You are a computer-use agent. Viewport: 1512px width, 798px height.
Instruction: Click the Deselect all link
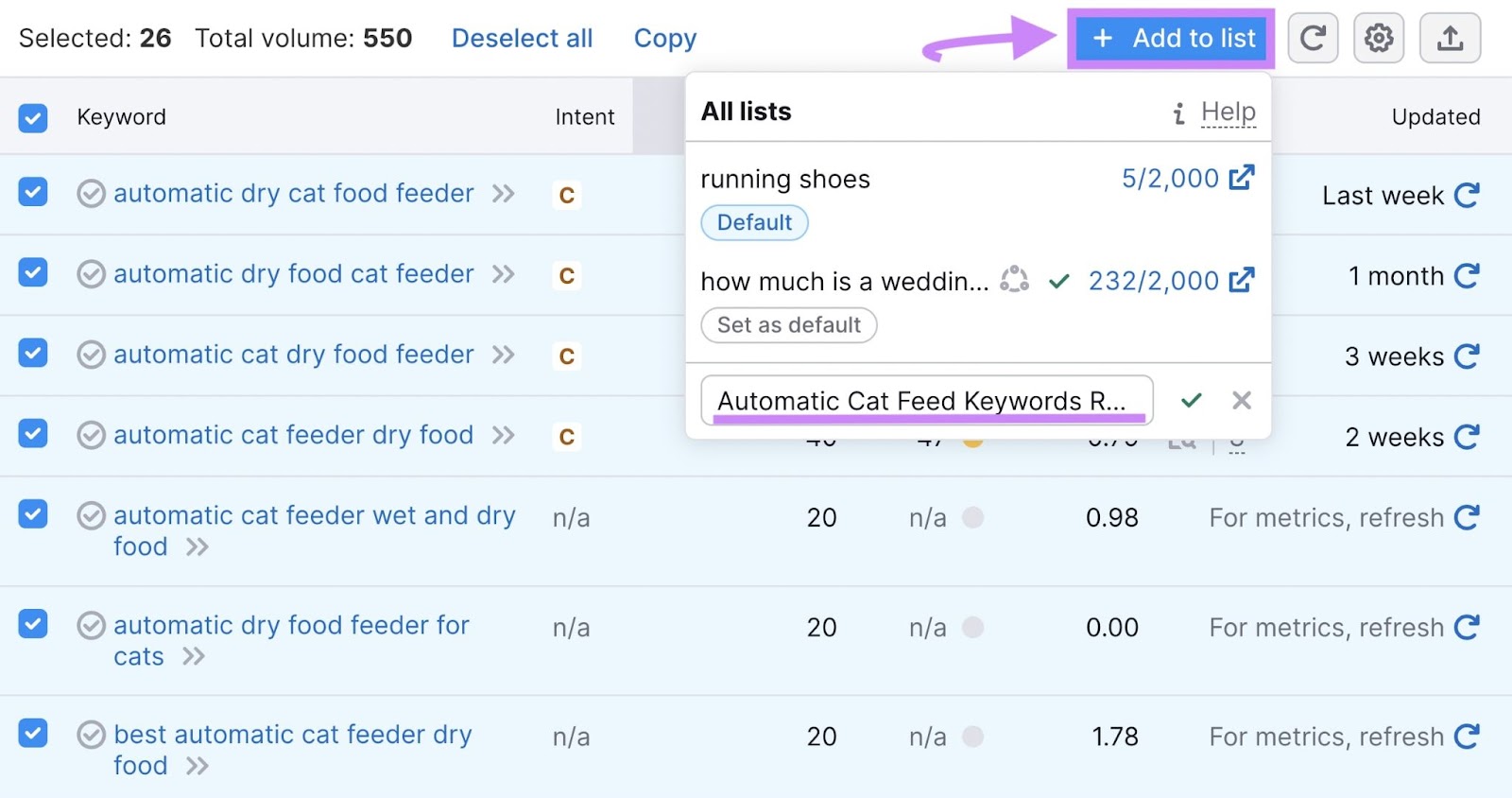(x=522, y=39)
